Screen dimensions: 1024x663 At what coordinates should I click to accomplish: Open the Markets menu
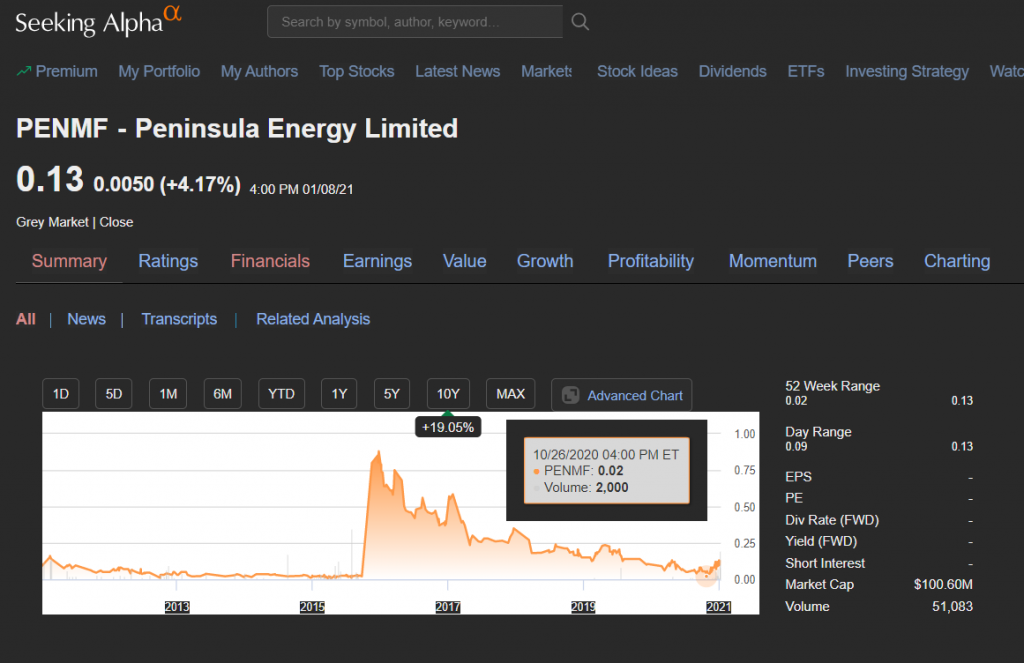[547, 71]
